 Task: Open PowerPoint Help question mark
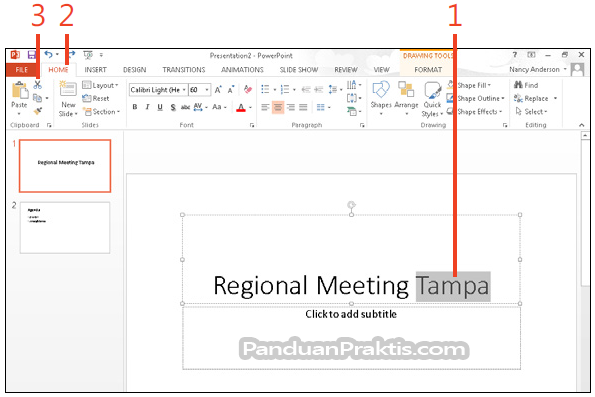pos(515,55)
